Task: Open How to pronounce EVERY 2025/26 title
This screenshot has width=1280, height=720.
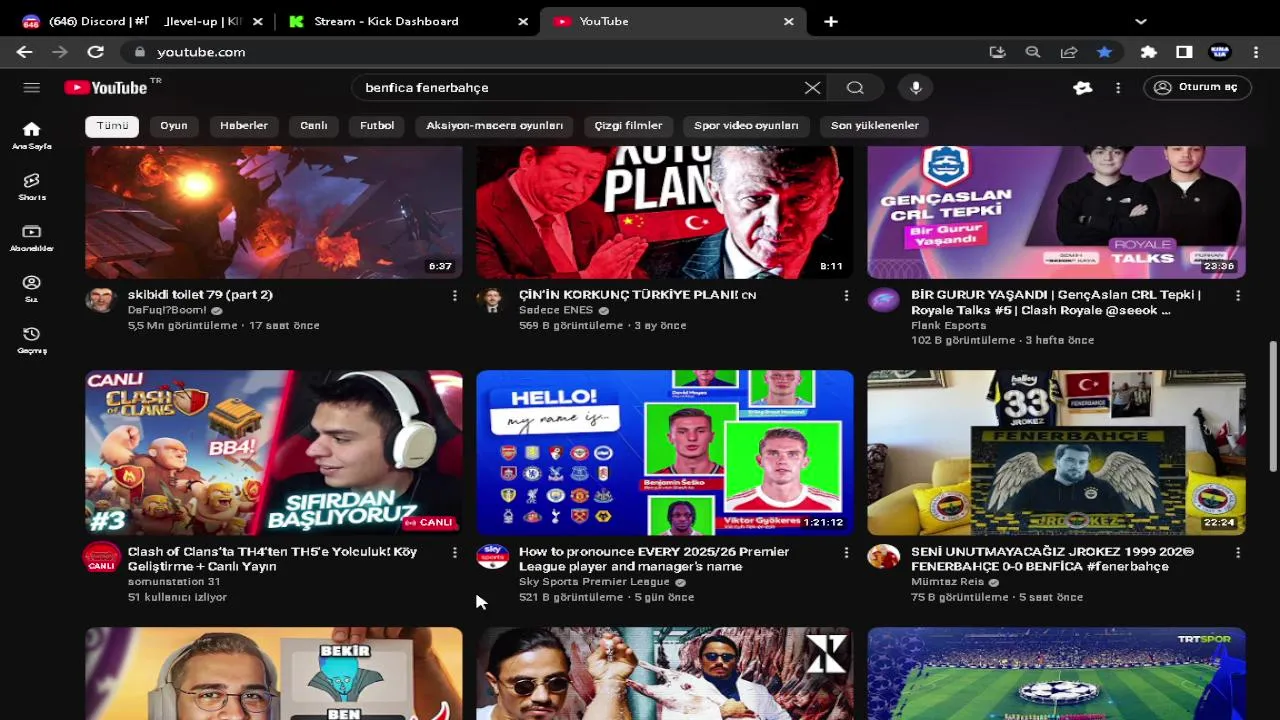Action: pos(654,559)
